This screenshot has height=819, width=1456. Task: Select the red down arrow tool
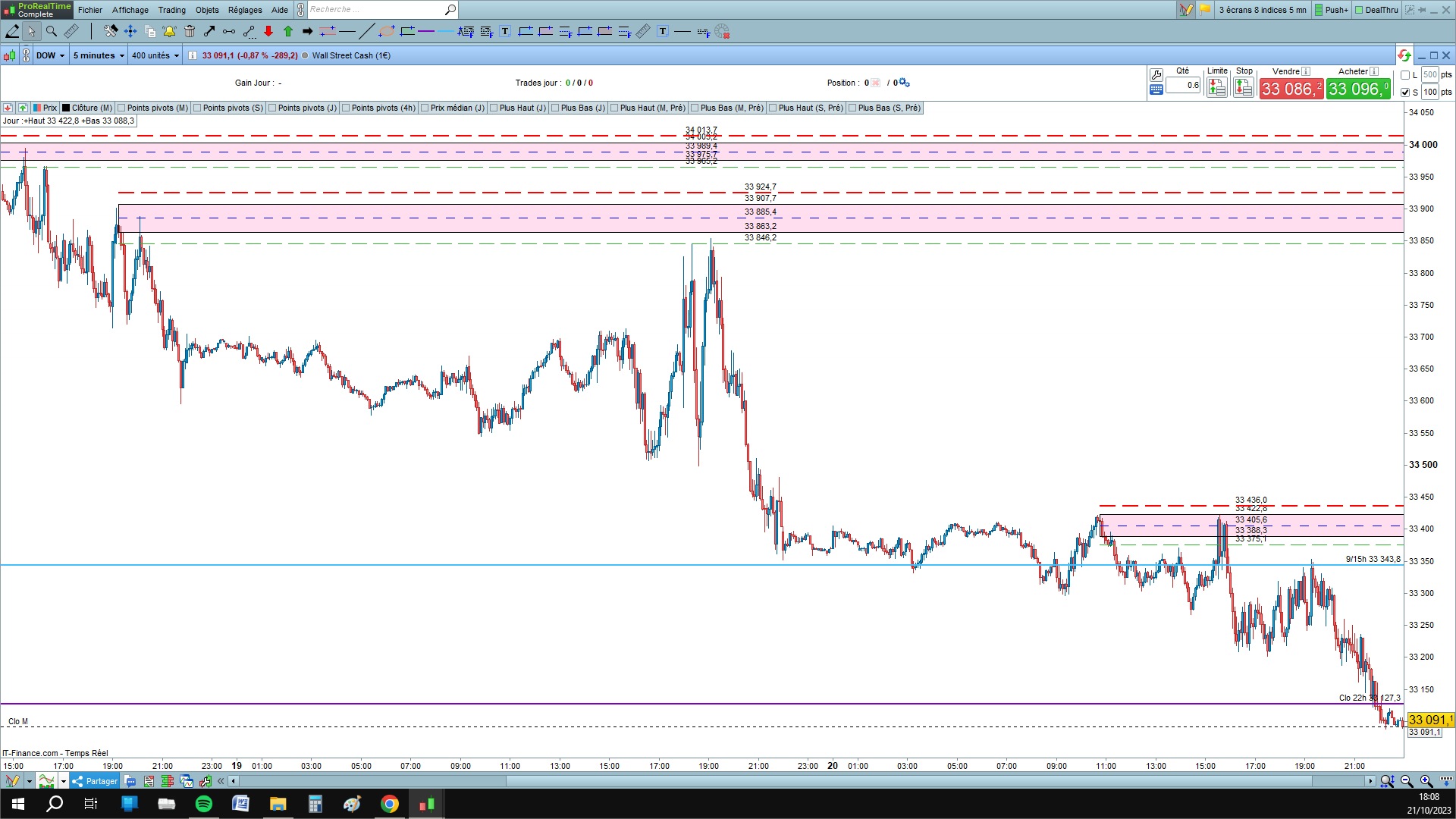click(268, 31)
